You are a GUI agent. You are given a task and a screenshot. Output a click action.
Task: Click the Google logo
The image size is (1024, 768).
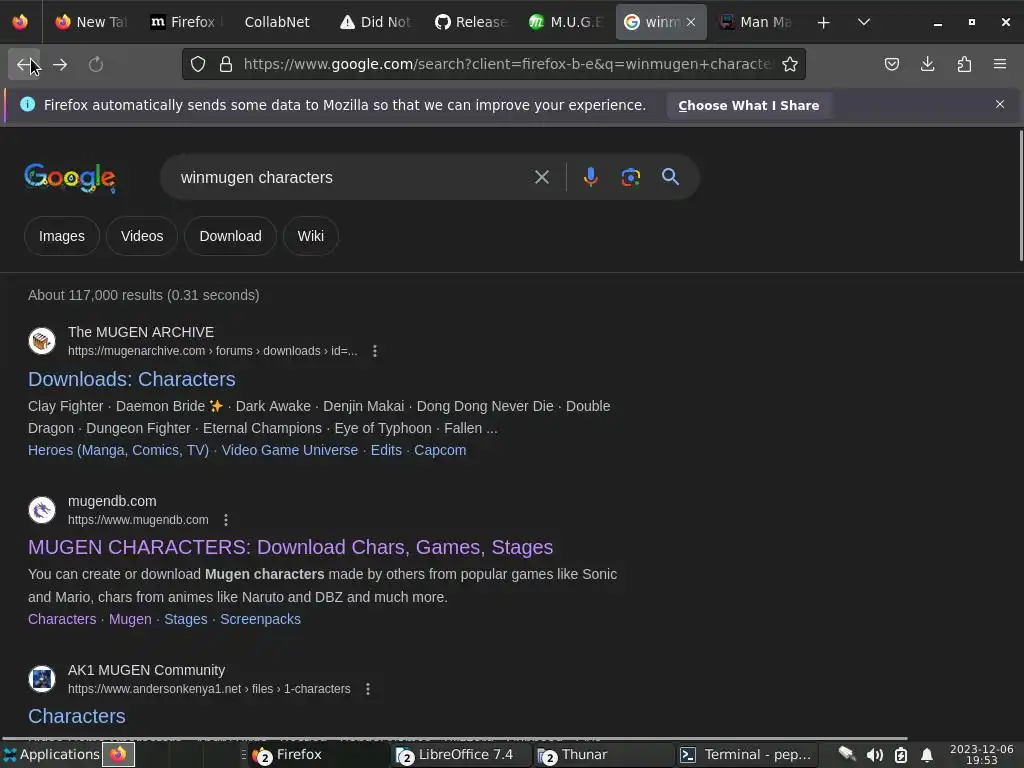tap(70, 178)
